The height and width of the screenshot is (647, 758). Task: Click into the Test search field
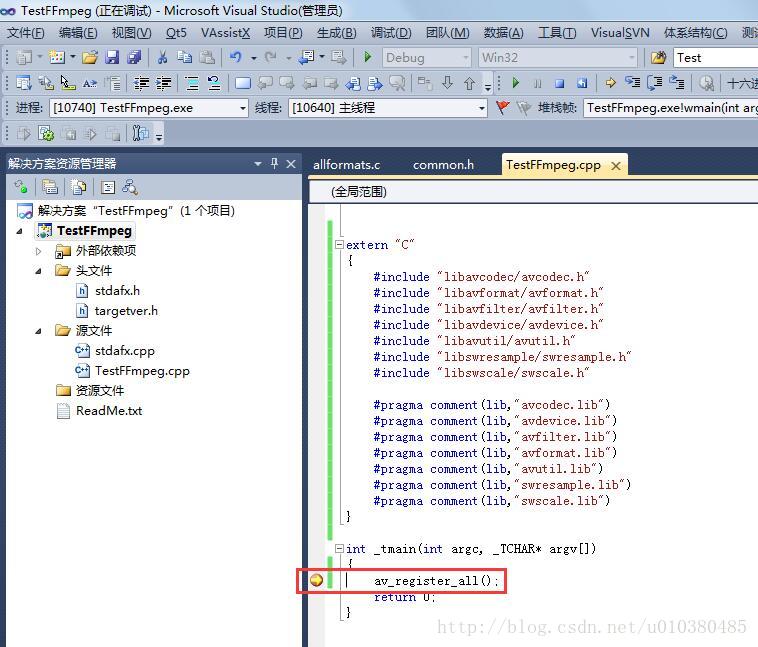coord(715,58)
